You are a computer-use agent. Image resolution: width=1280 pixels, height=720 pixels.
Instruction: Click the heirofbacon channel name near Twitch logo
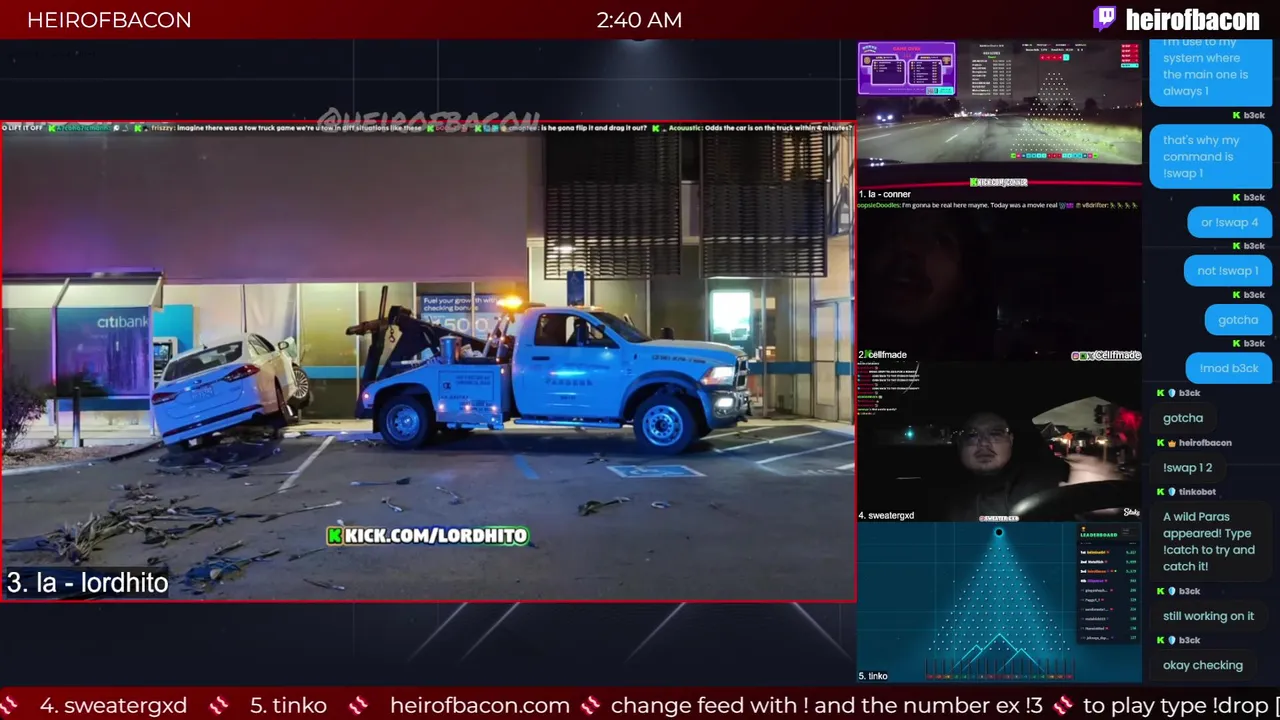[x=1192, y=20]
